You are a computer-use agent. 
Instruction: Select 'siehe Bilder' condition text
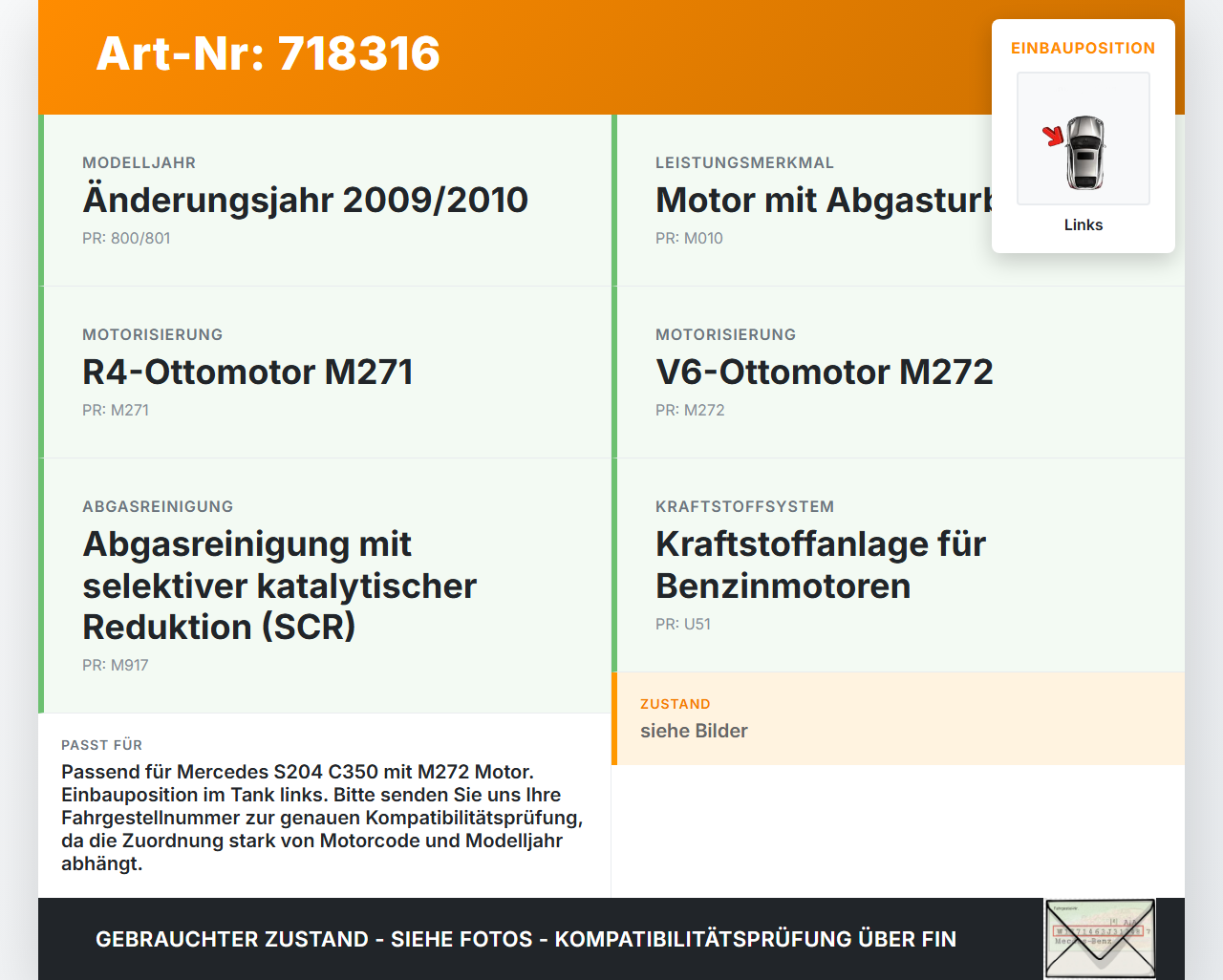(x=694, y=731)
